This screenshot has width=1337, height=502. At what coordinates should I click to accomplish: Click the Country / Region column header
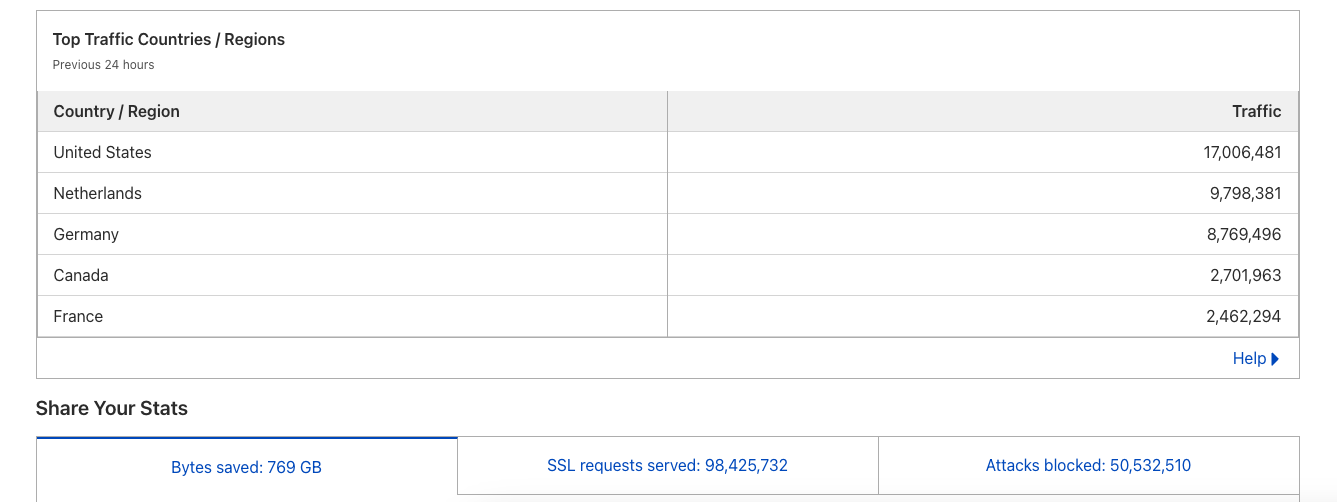352,111
